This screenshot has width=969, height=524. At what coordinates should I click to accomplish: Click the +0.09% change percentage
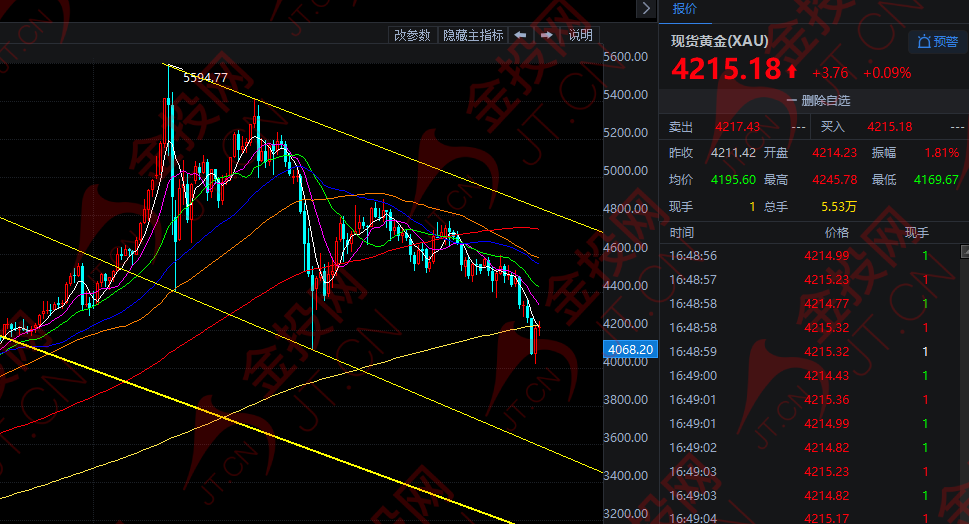pyautogui.click(x=887, y=73)
